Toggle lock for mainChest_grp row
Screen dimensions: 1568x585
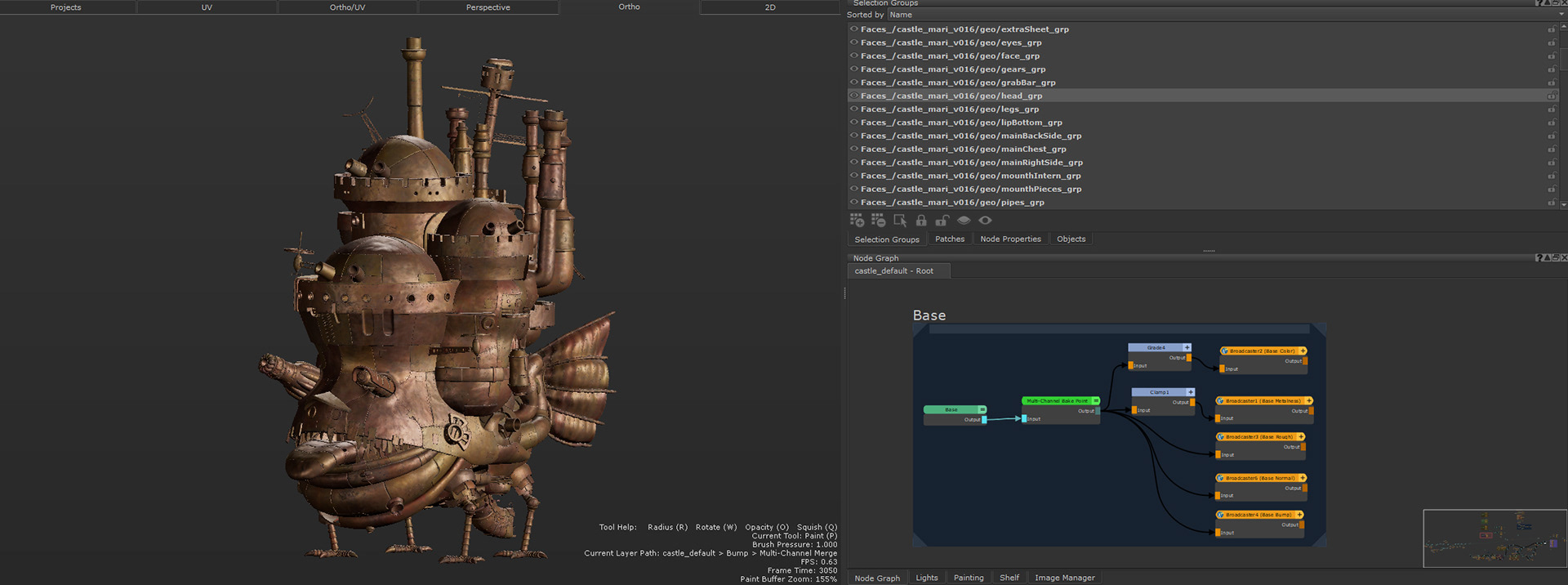1551,150
